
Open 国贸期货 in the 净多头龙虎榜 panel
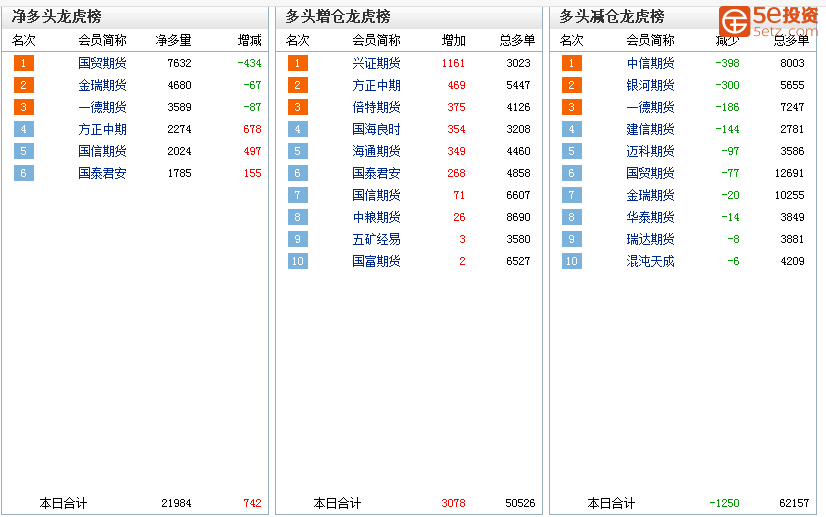[102, 63]
